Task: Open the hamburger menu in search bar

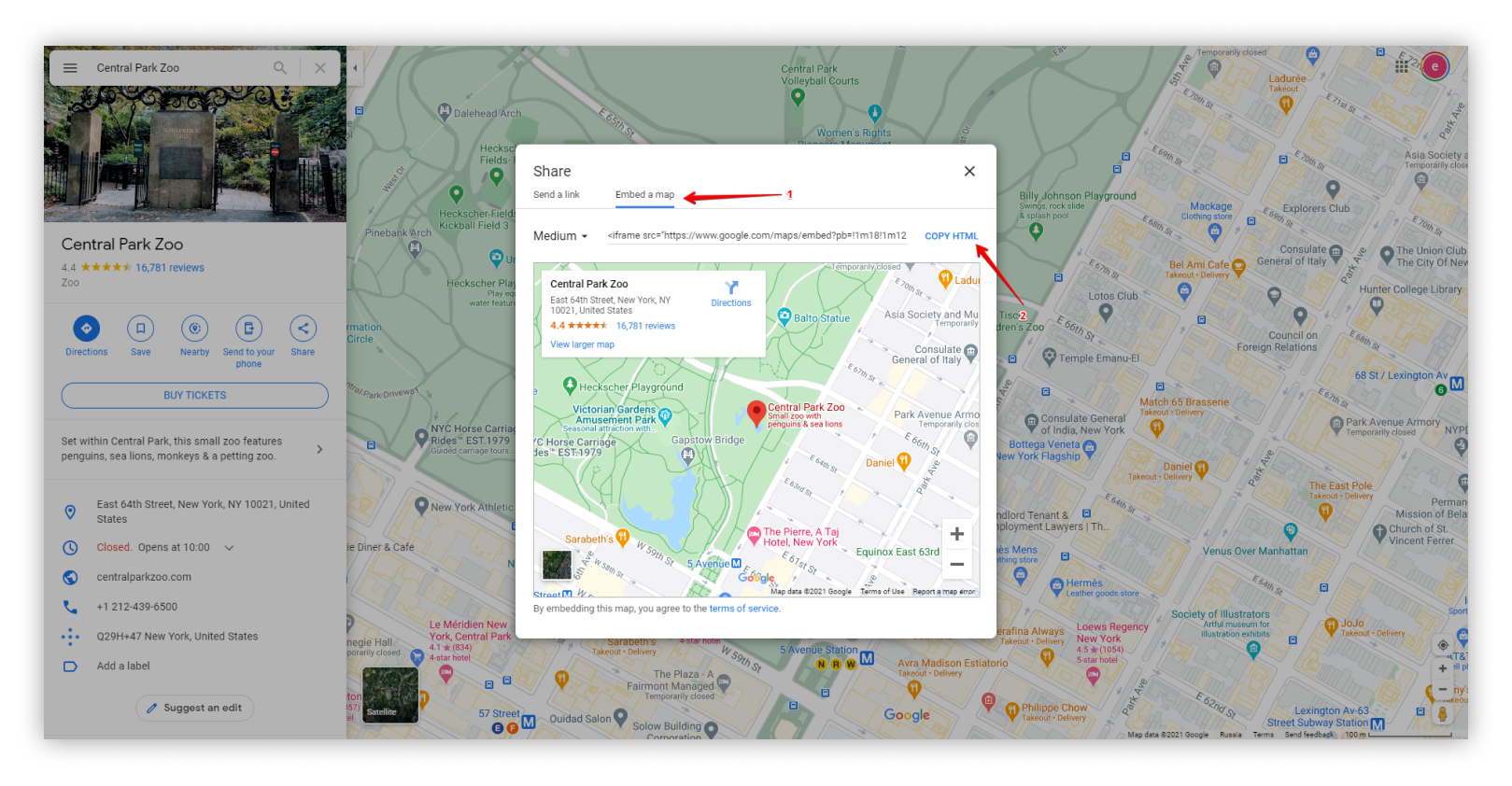Action: (x=70, y=68)
